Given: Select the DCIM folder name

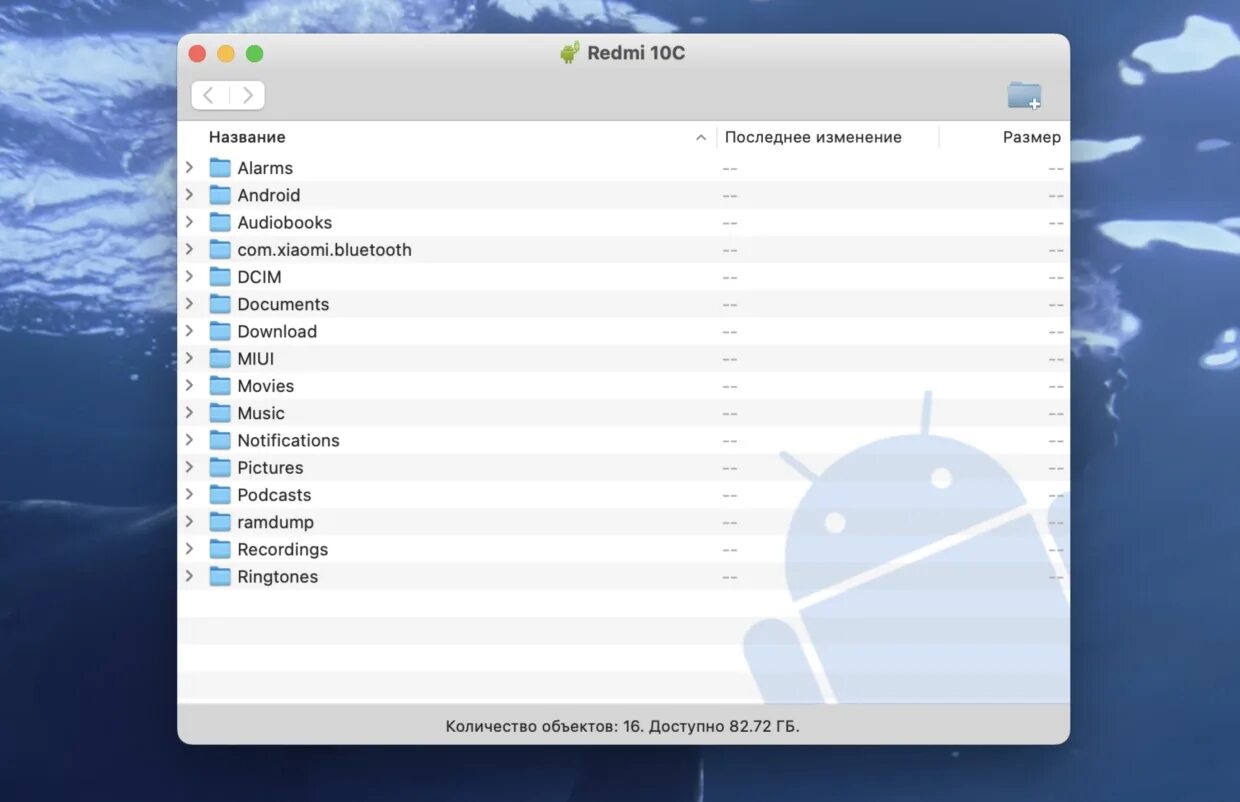Looking at the screenshot, I should [x=259, y=277].
